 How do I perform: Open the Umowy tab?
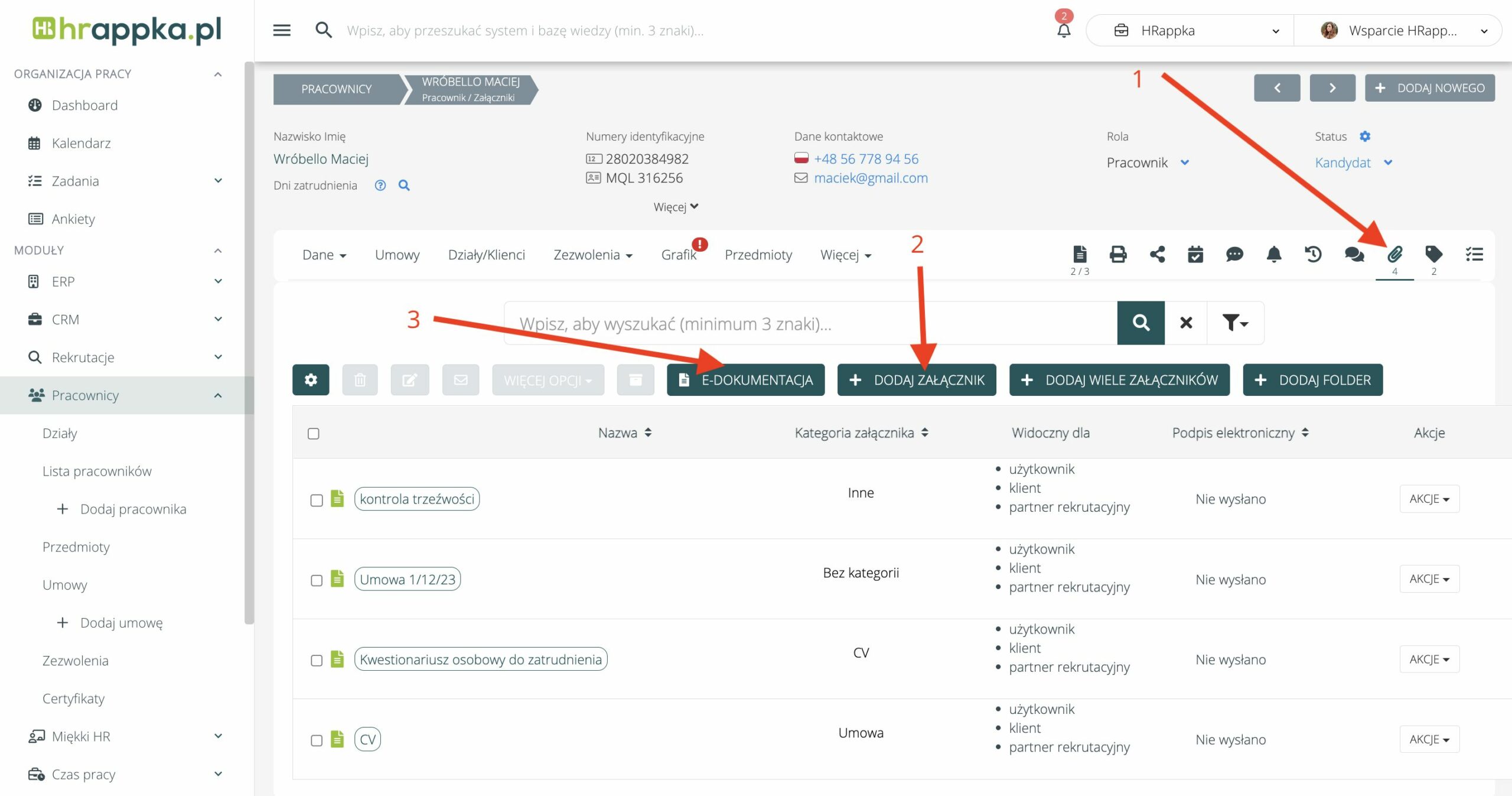coord(397,255)
